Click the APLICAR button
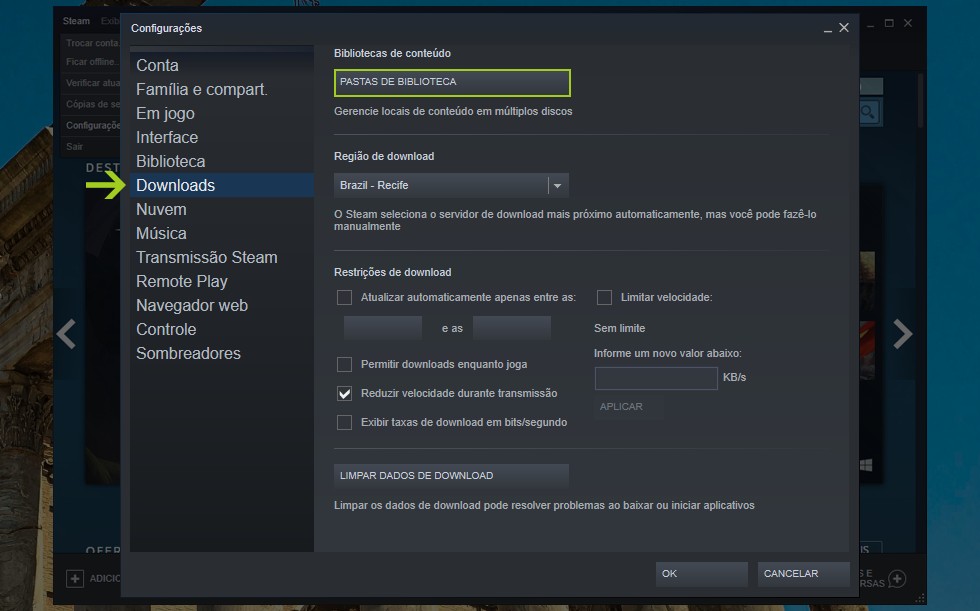 pyautogui.click(x=628, y=407)
